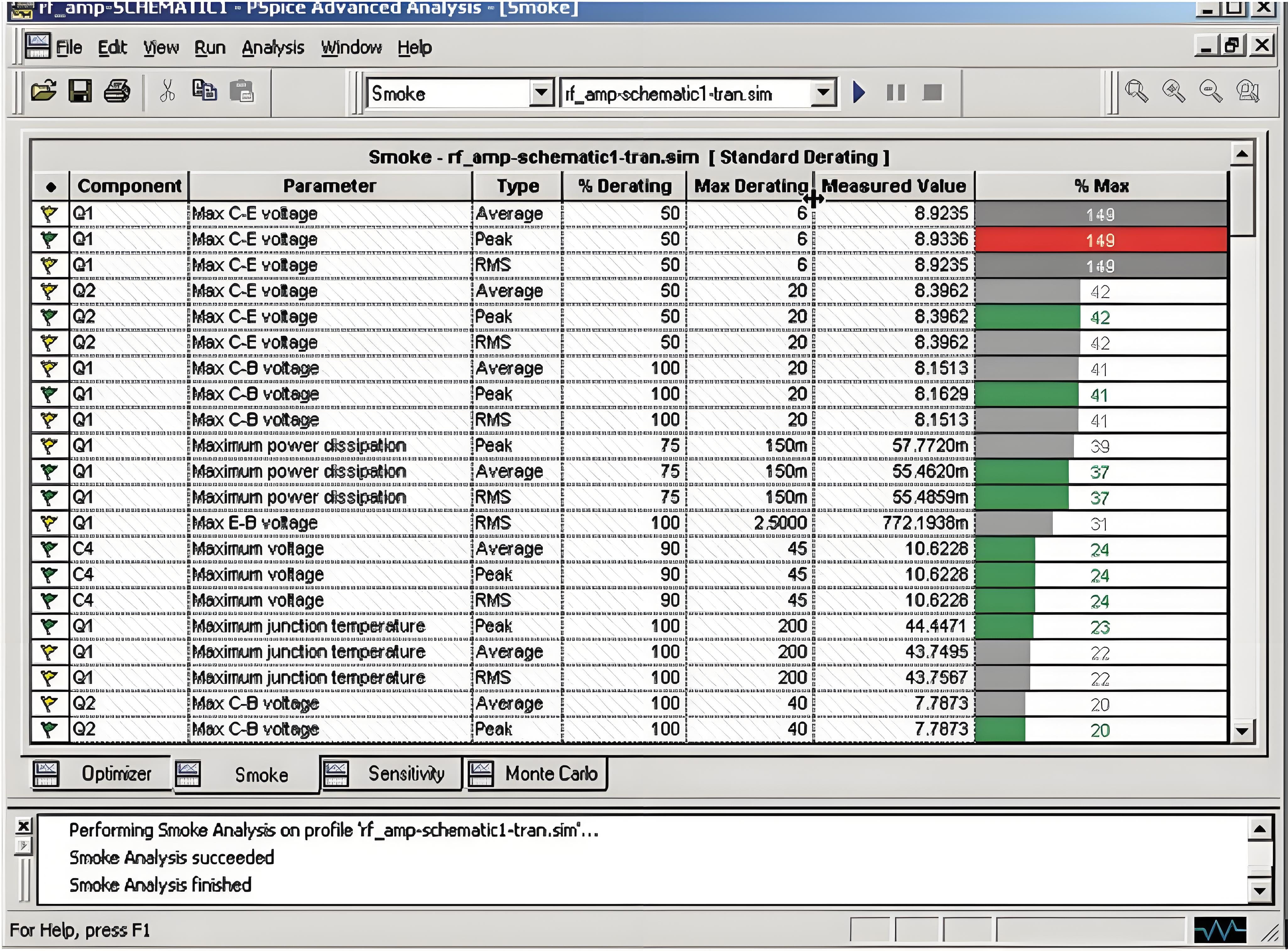Open the Help menu
The image size is (1288, 951).
(414, 48)
